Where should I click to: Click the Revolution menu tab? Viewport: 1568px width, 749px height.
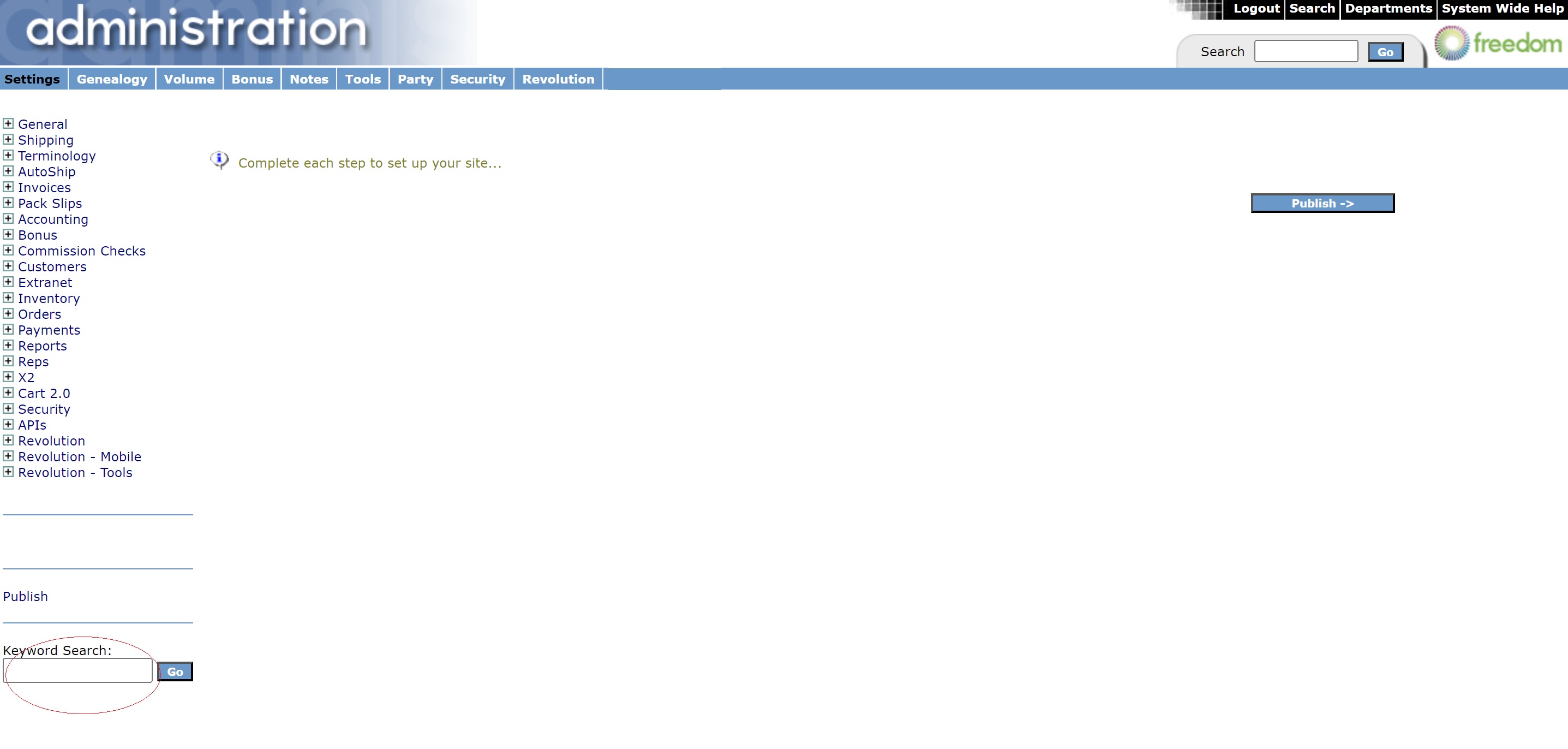click(558, 79)
